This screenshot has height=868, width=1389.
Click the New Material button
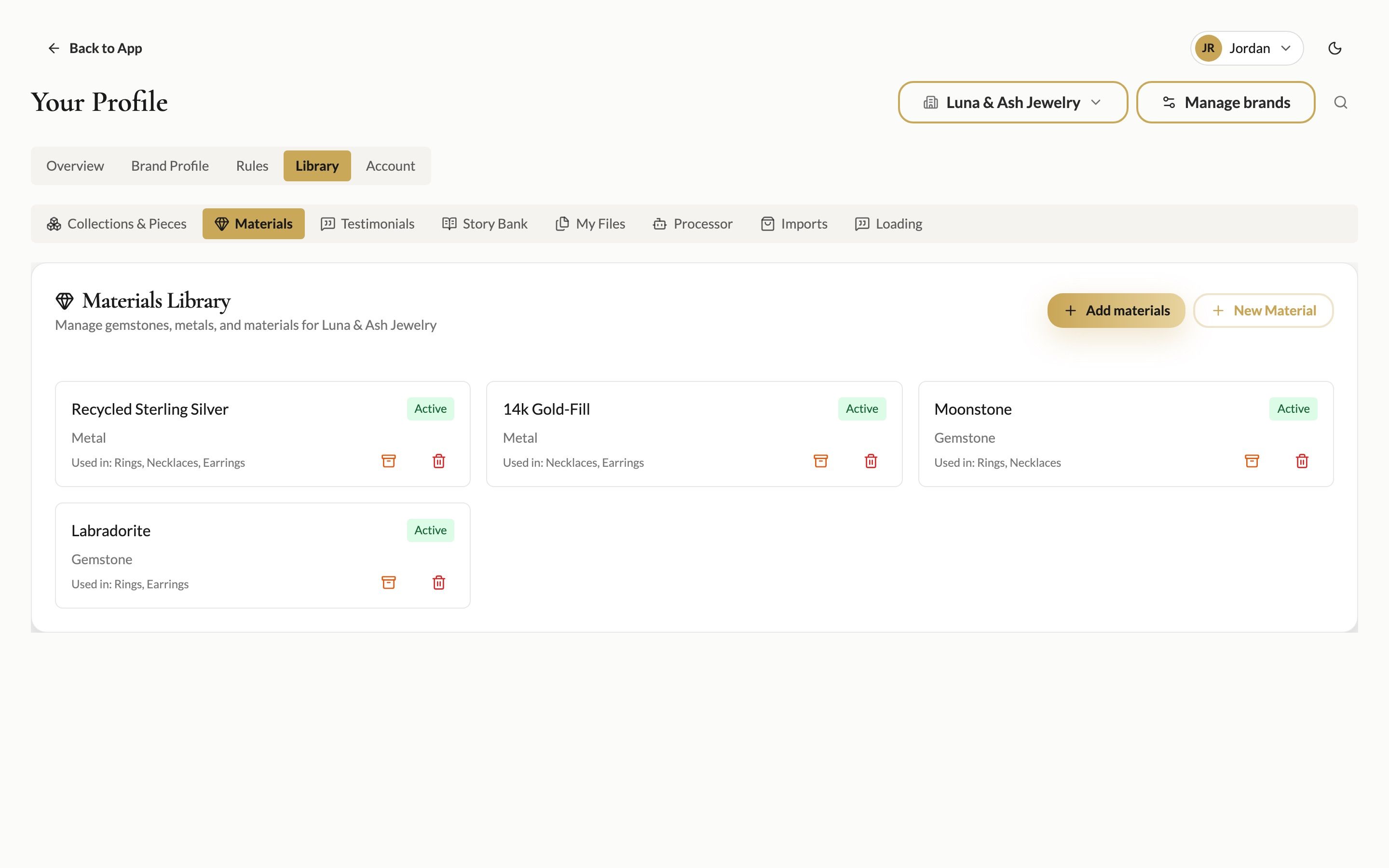click(1263, 311)
